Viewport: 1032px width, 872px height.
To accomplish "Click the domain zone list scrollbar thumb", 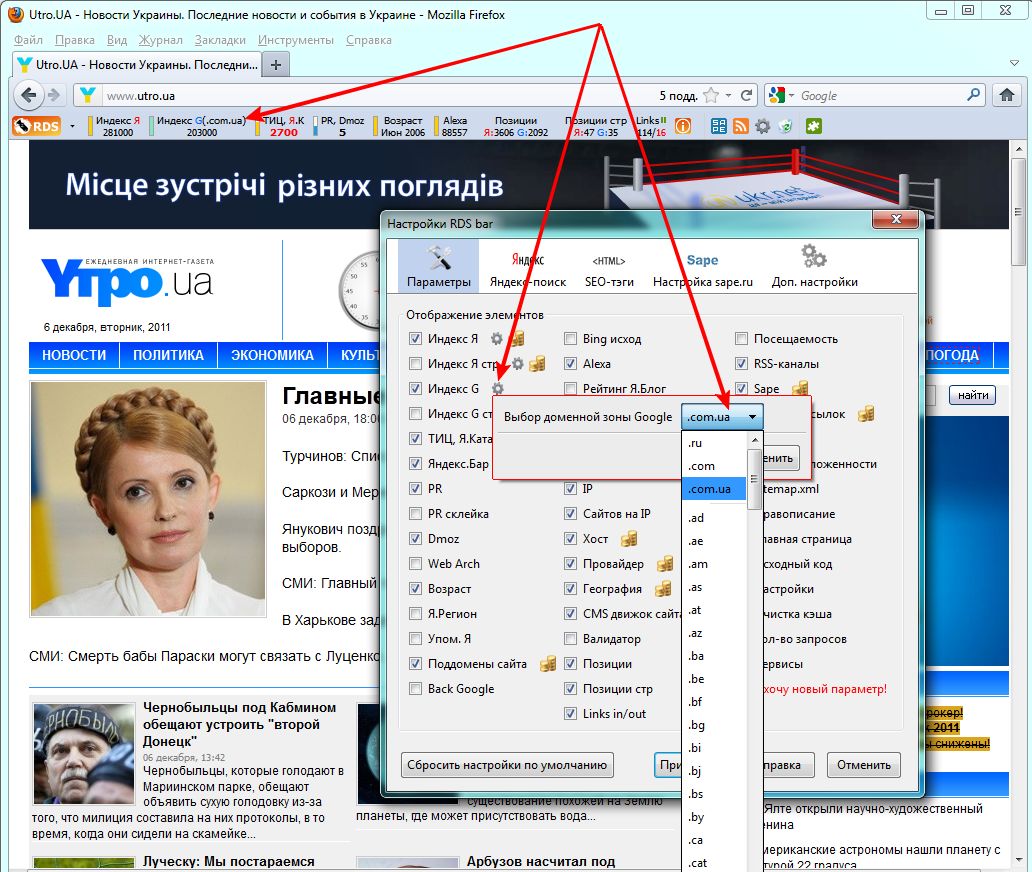I will tap(754, 479).
